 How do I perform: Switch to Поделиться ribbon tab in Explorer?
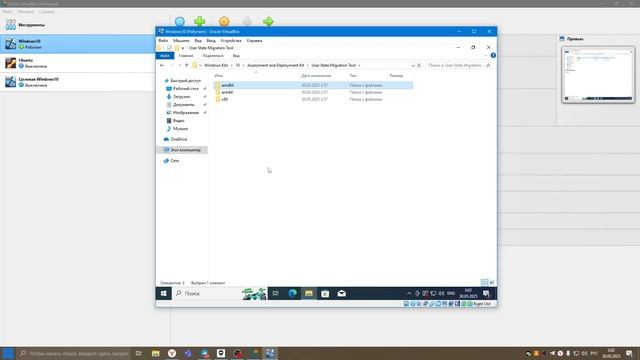click(x=213, y=56)
